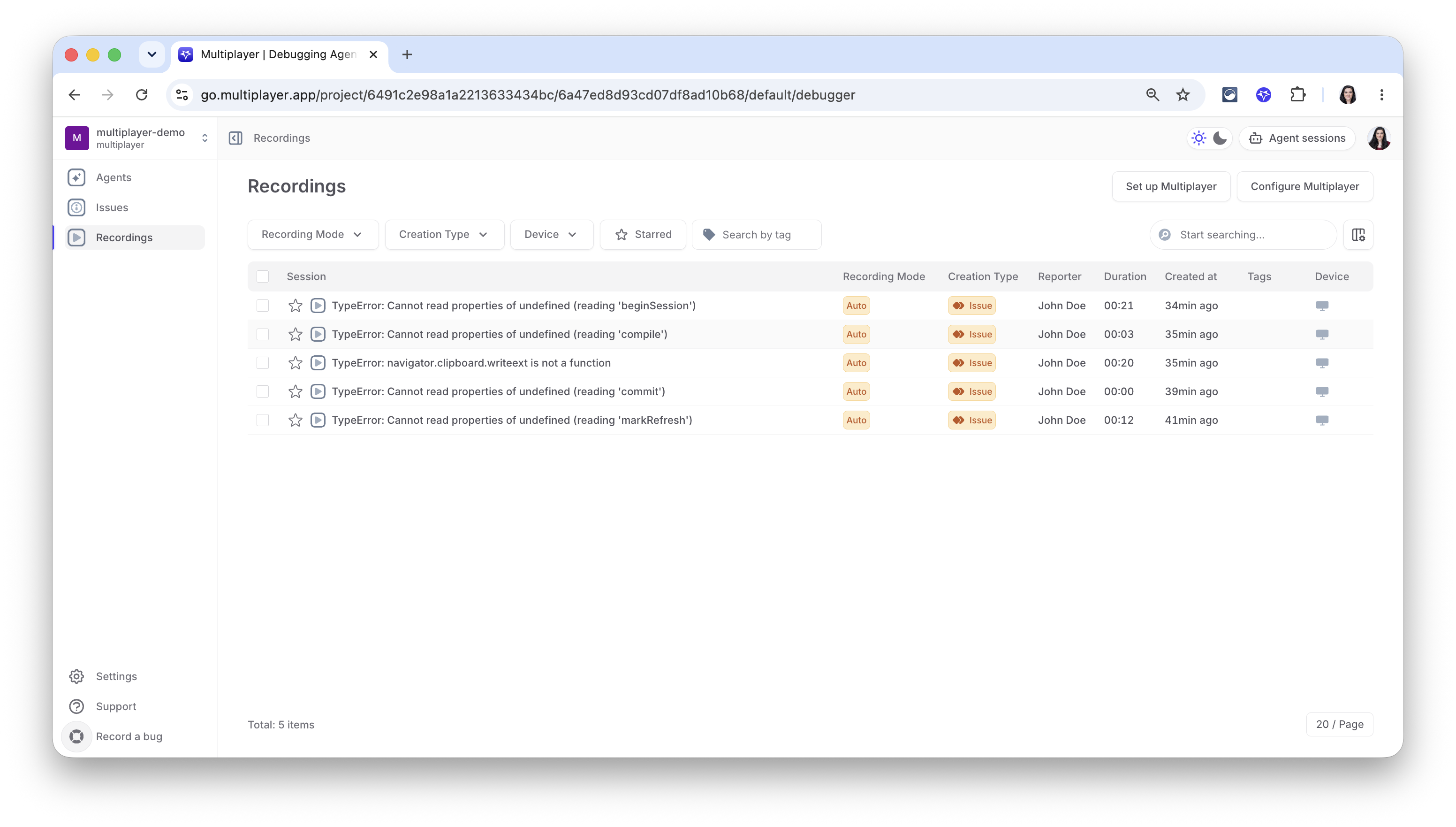Star the 'markRefresh' recording
The height and width of the screenshot is (827, 1456).
coord(295,421)
